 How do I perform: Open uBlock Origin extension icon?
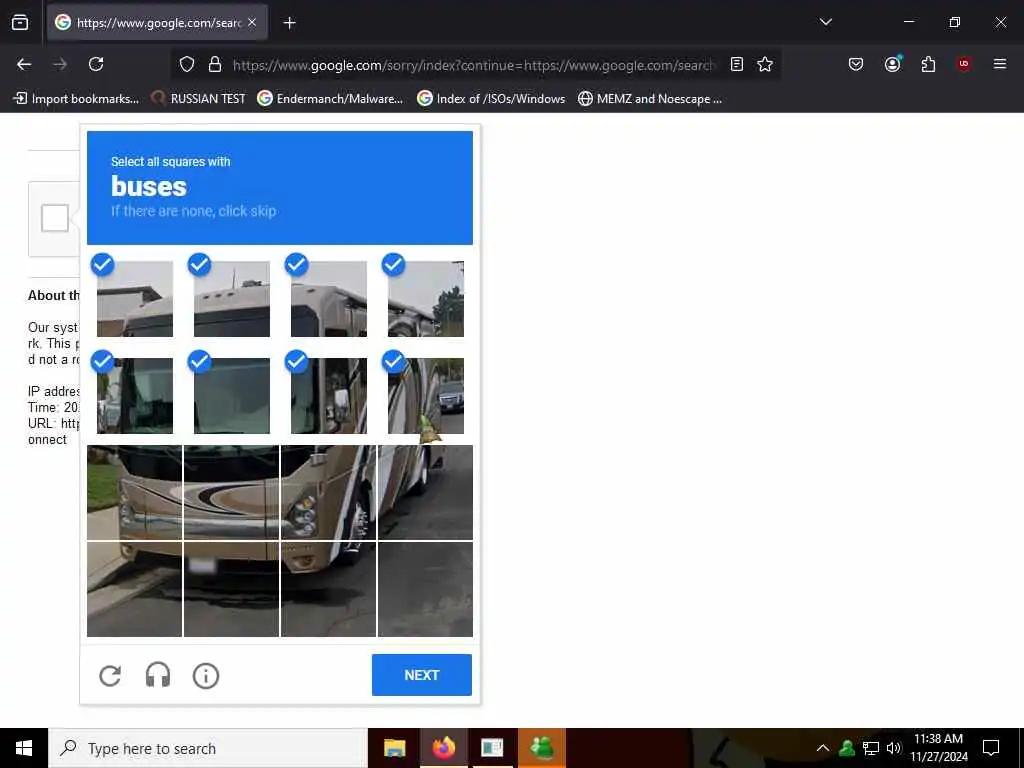(964, 64)
